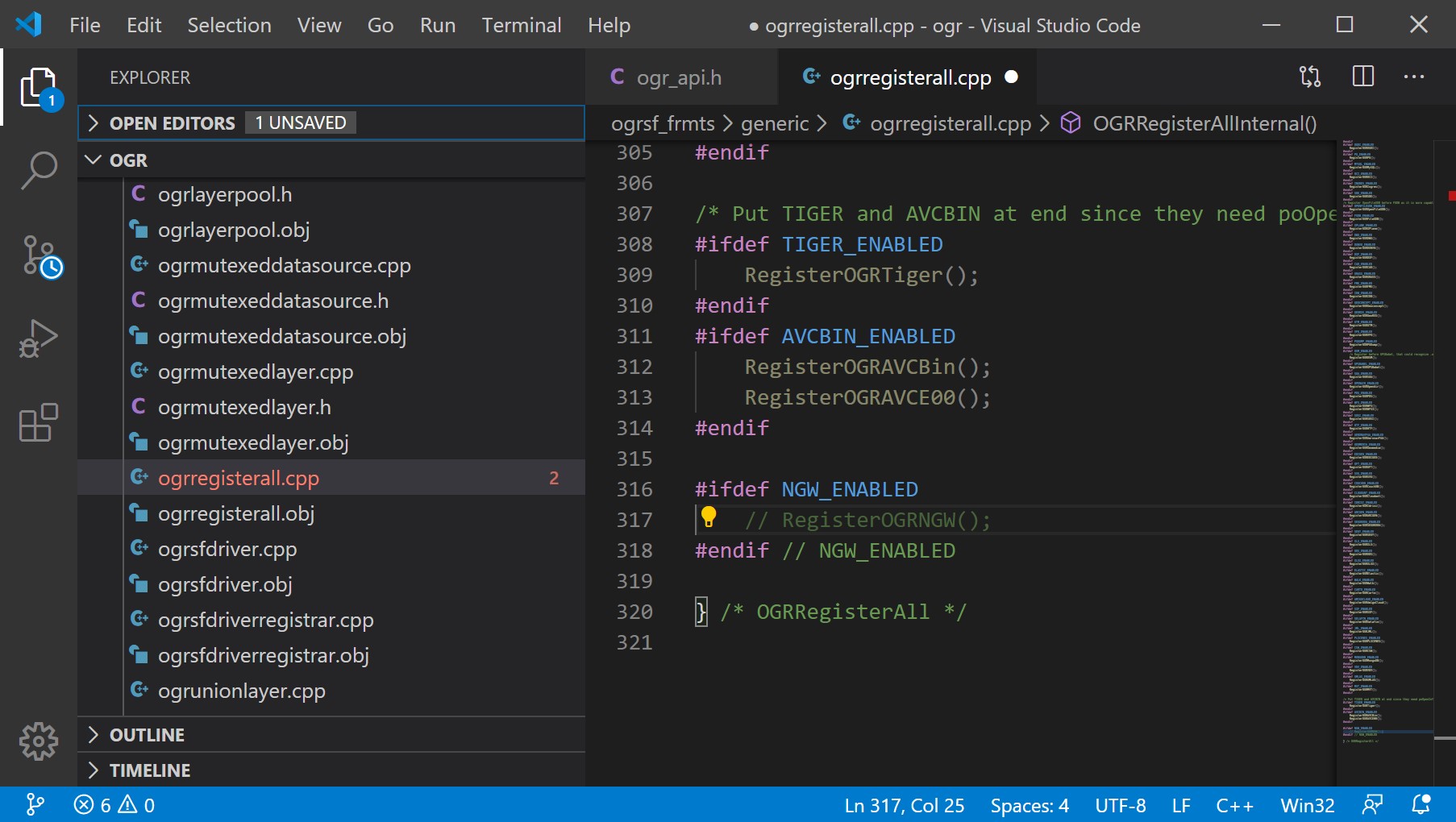1456x822 pixels.
Task: Open the Help menu
Action: point(609,25)
